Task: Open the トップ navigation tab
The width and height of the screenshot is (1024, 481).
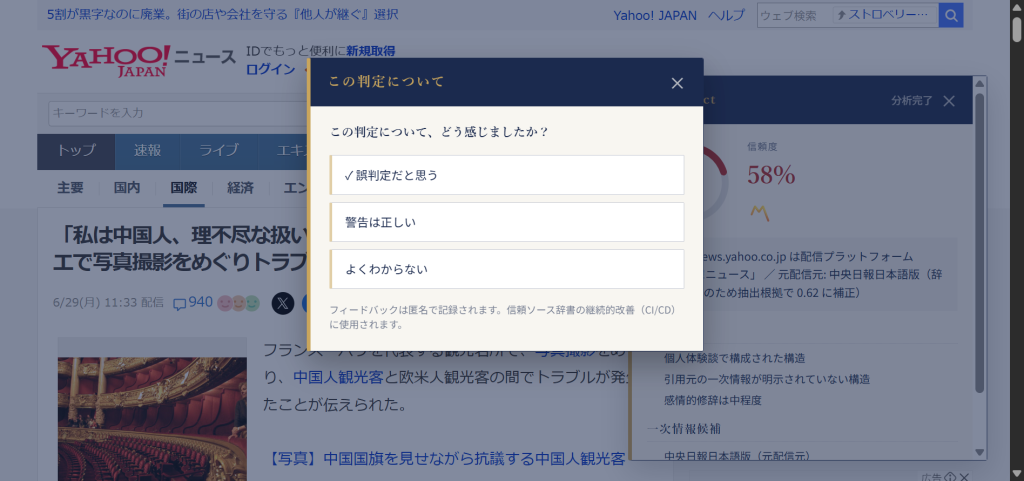Action: [x=76, y=151]
